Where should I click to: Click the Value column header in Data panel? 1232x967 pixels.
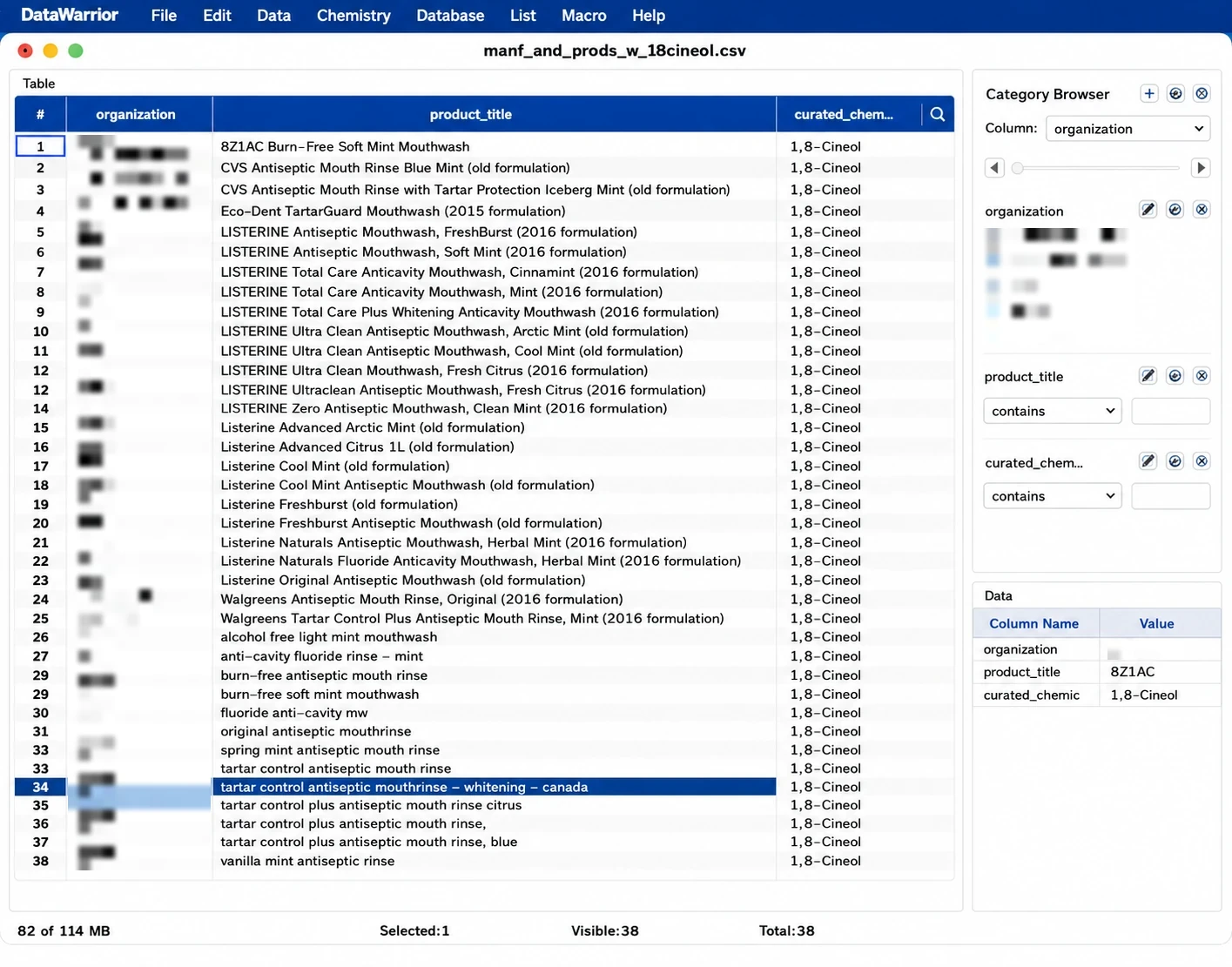1160,623
